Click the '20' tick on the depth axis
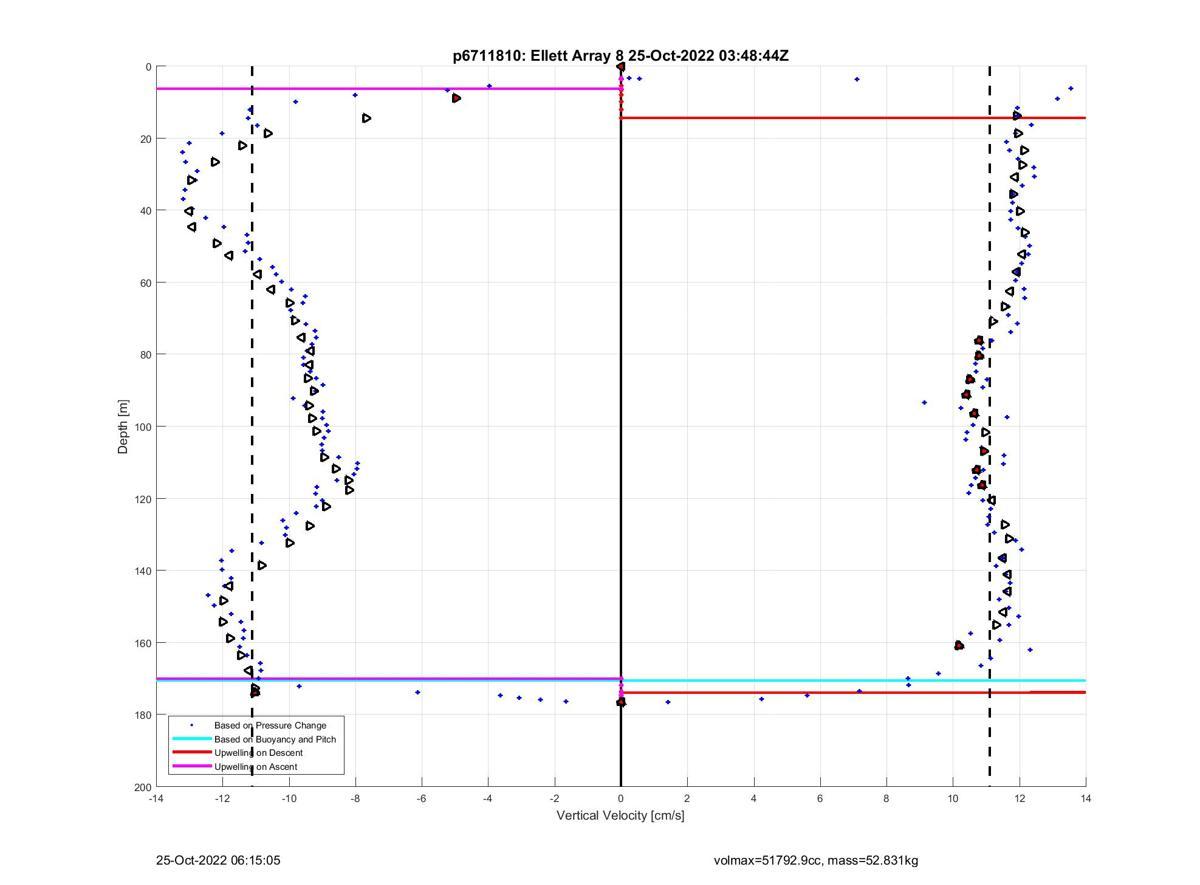Image resolution: width=1200 pixels, height=885 pixels. click(x=145, y=139)
